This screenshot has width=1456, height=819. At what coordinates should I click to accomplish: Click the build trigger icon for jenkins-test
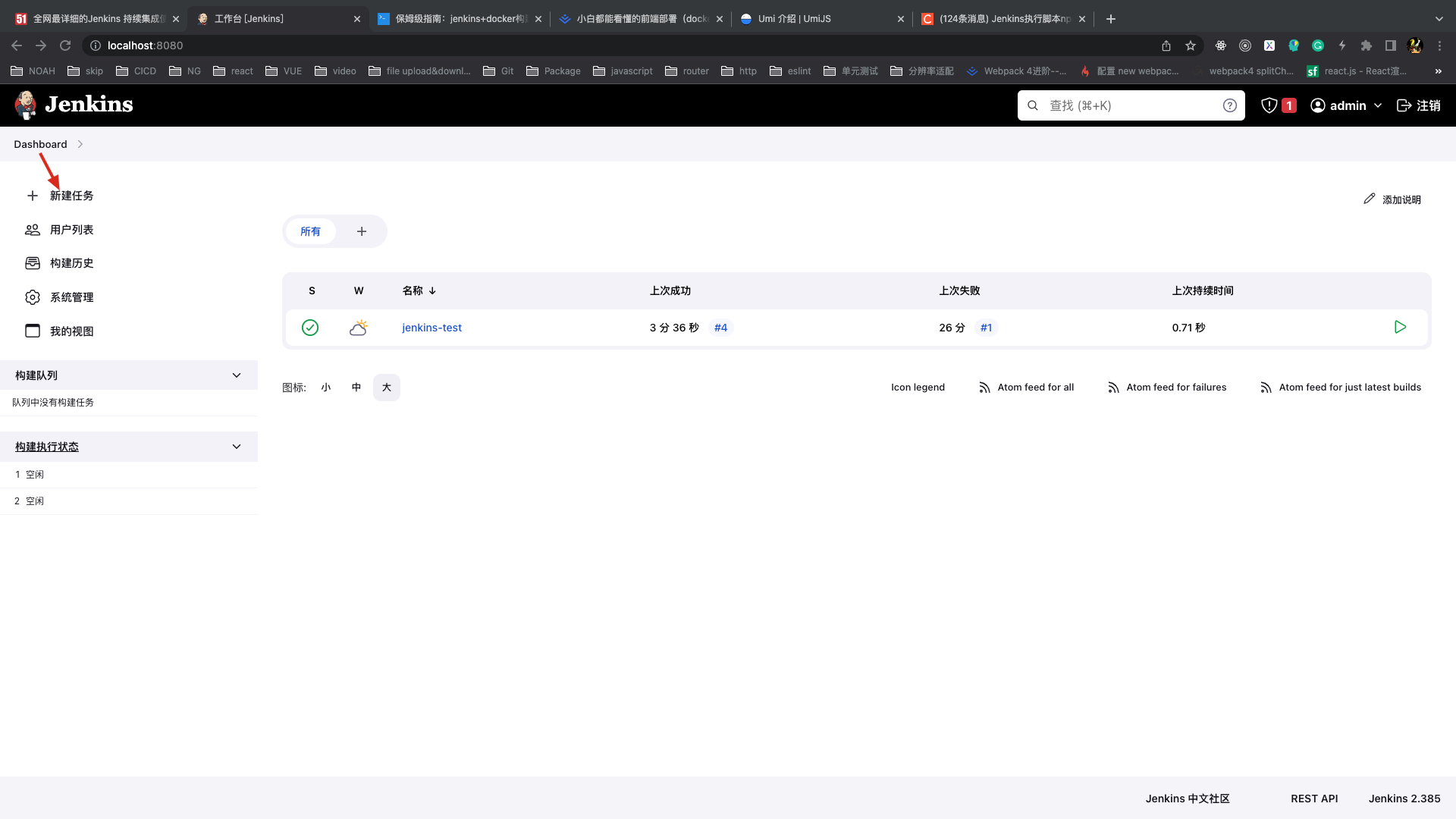(1400, 327)
